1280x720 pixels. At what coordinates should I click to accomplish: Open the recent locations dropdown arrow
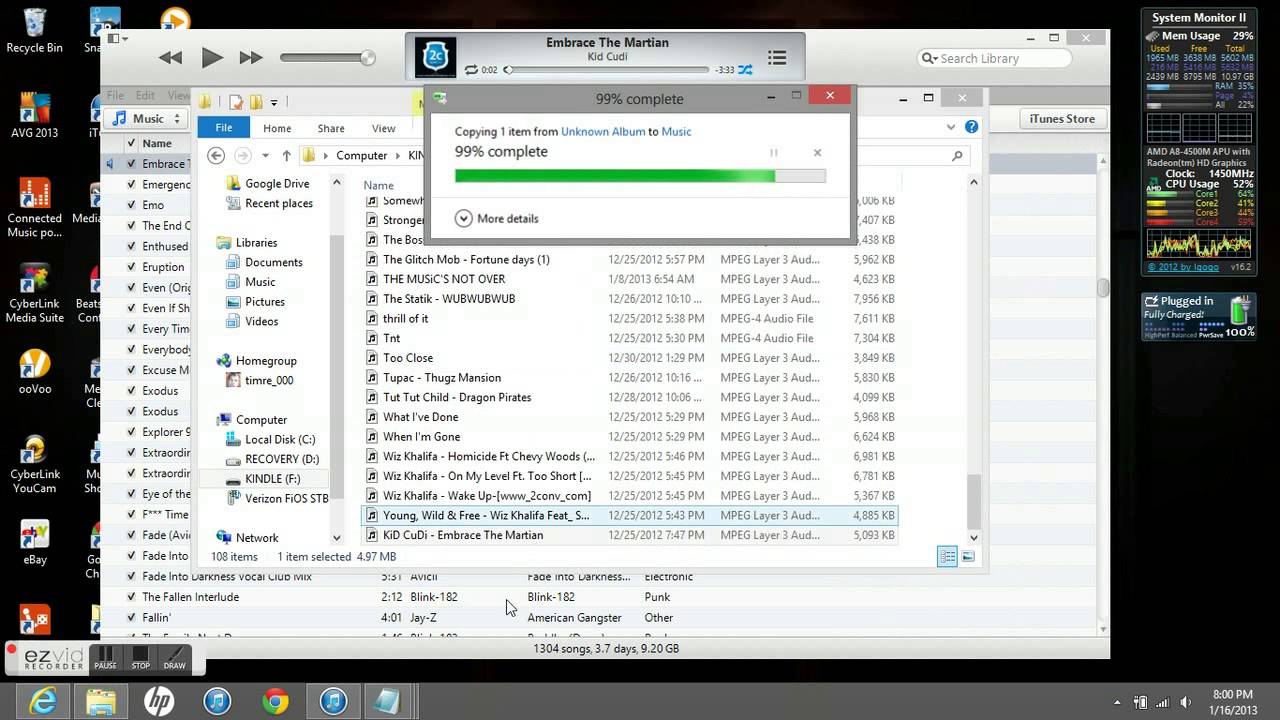(265, 156)
